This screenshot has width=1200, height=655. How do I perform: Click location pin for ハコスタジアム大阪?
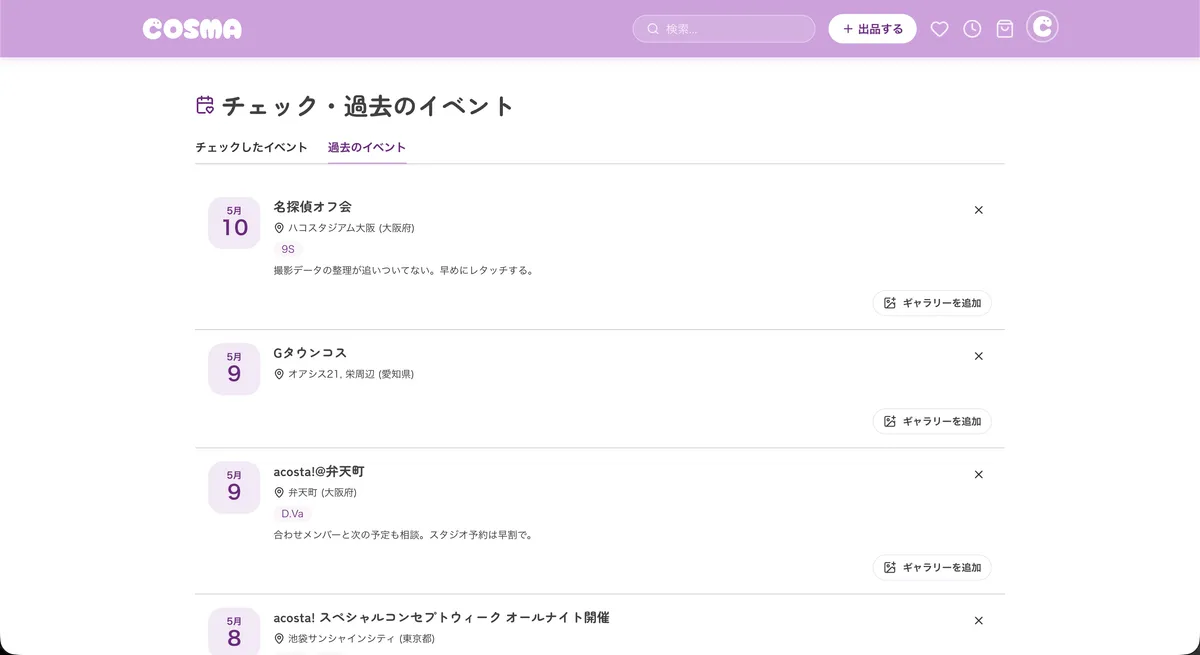pyautogui.click(x=279, y=228)
